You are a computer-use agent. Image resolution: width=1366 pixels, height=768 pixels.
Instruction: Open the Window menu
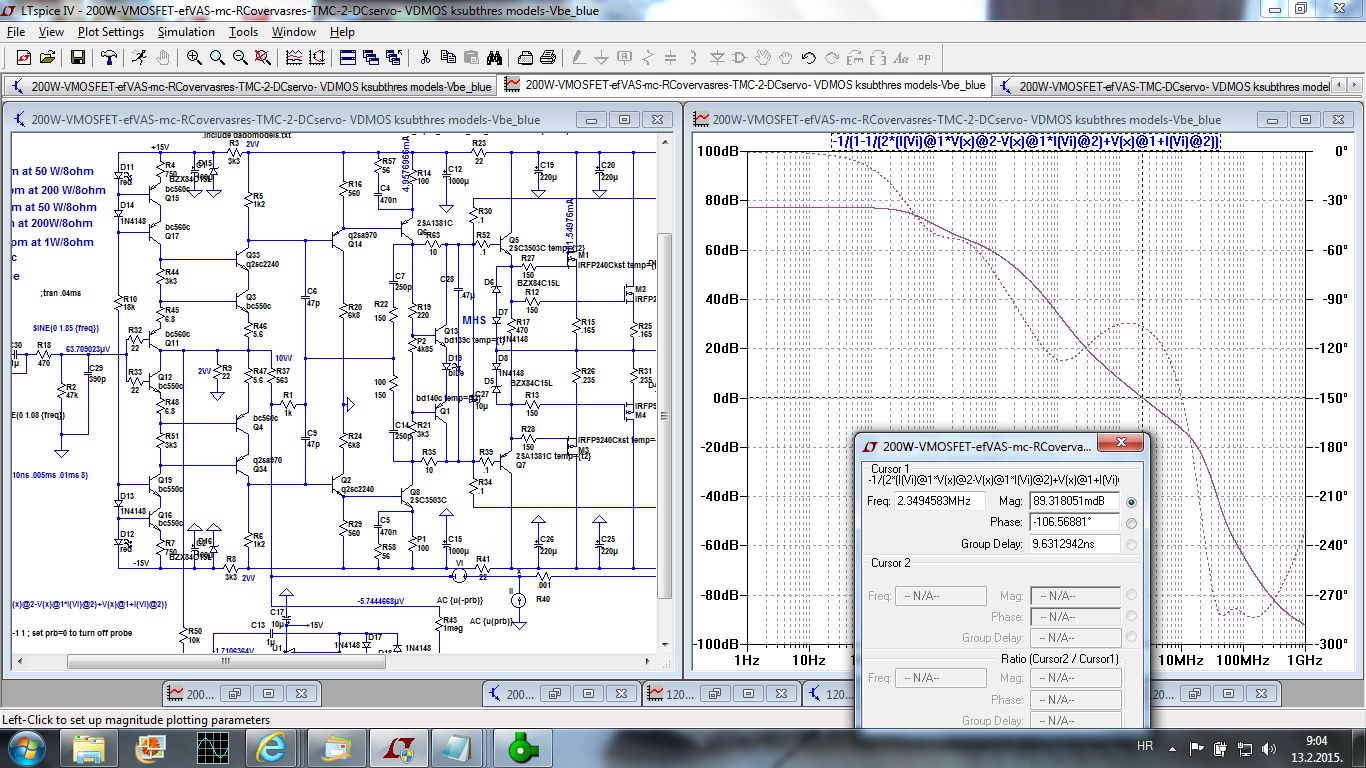point(294,32)
